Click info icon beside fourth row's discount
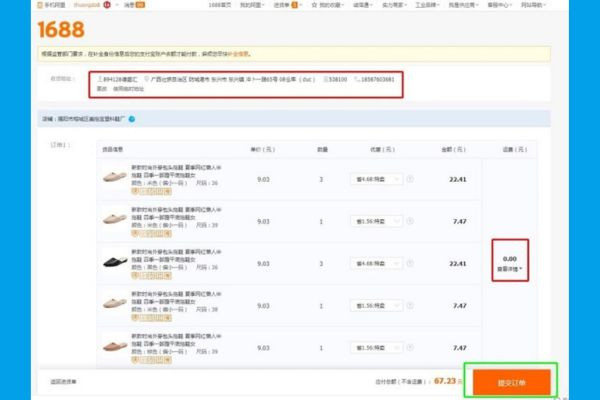 tap(410, 305)
